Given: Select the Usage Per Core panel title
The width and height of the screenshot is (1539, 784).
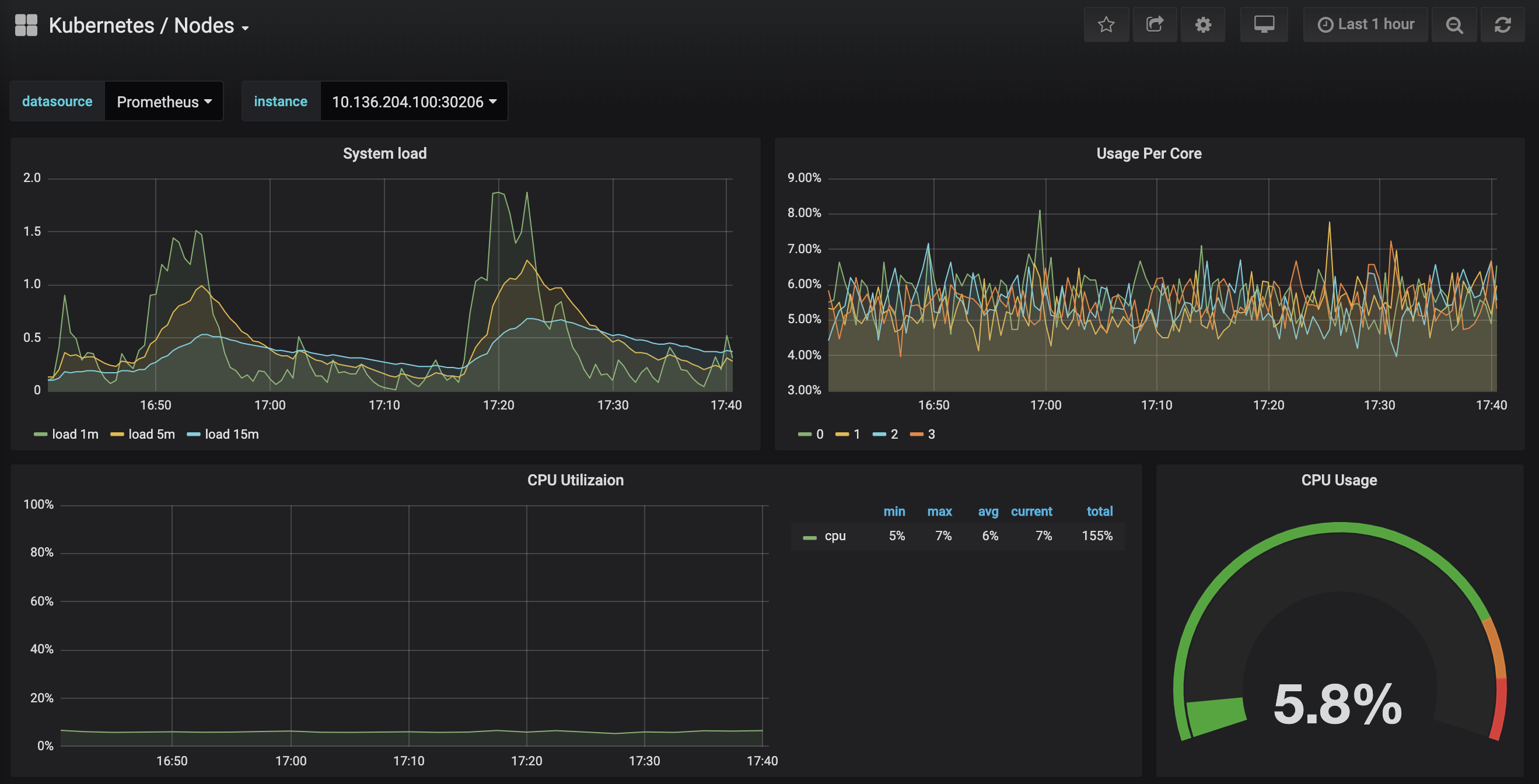Looking at the screenshot, I should click(1148, 153).
